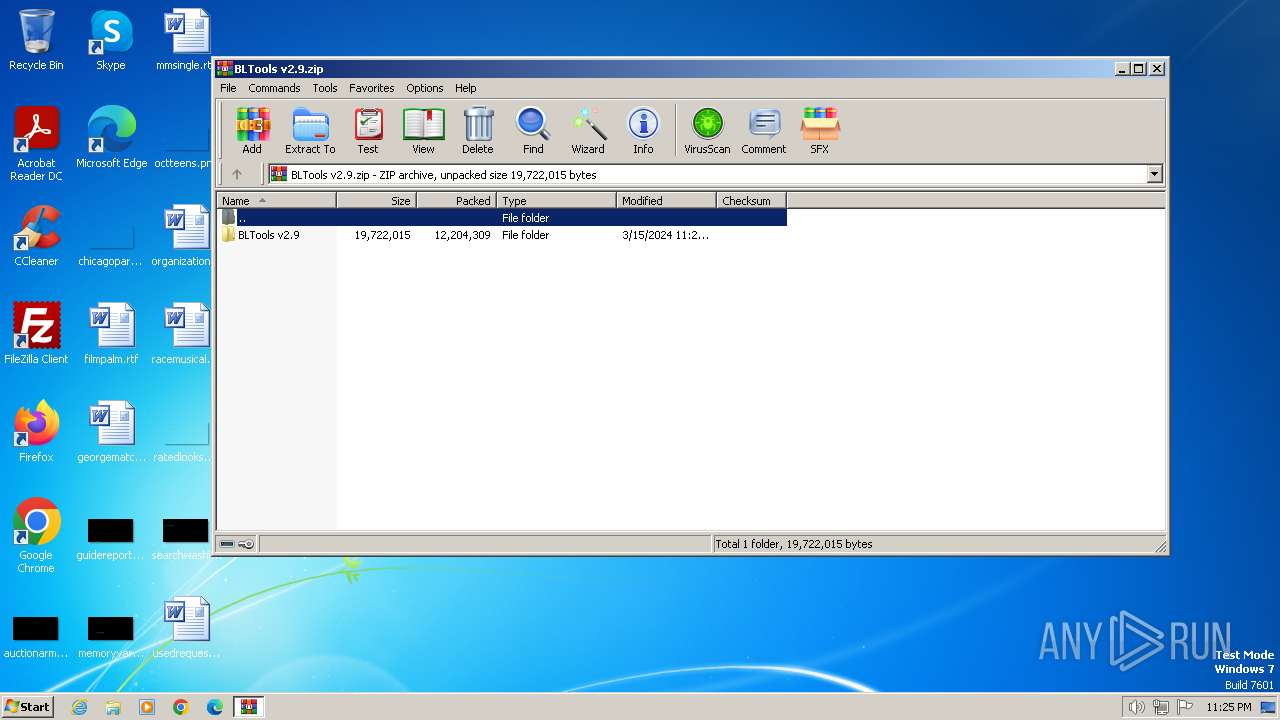Select the organization desktop document
Screen dimensions: 1280x720
point(182,235)
